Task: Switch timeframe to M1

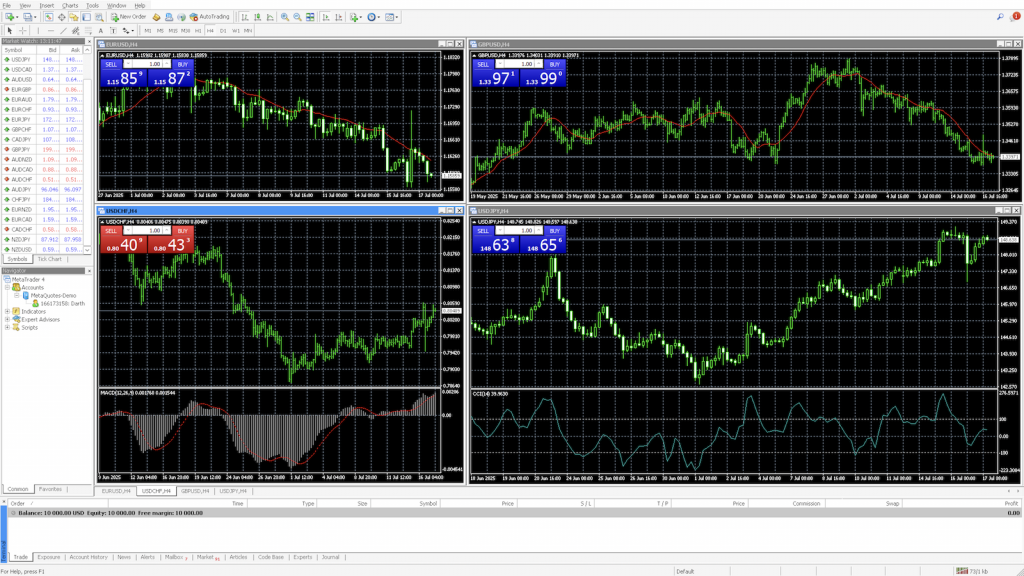Action: (148, 31)
